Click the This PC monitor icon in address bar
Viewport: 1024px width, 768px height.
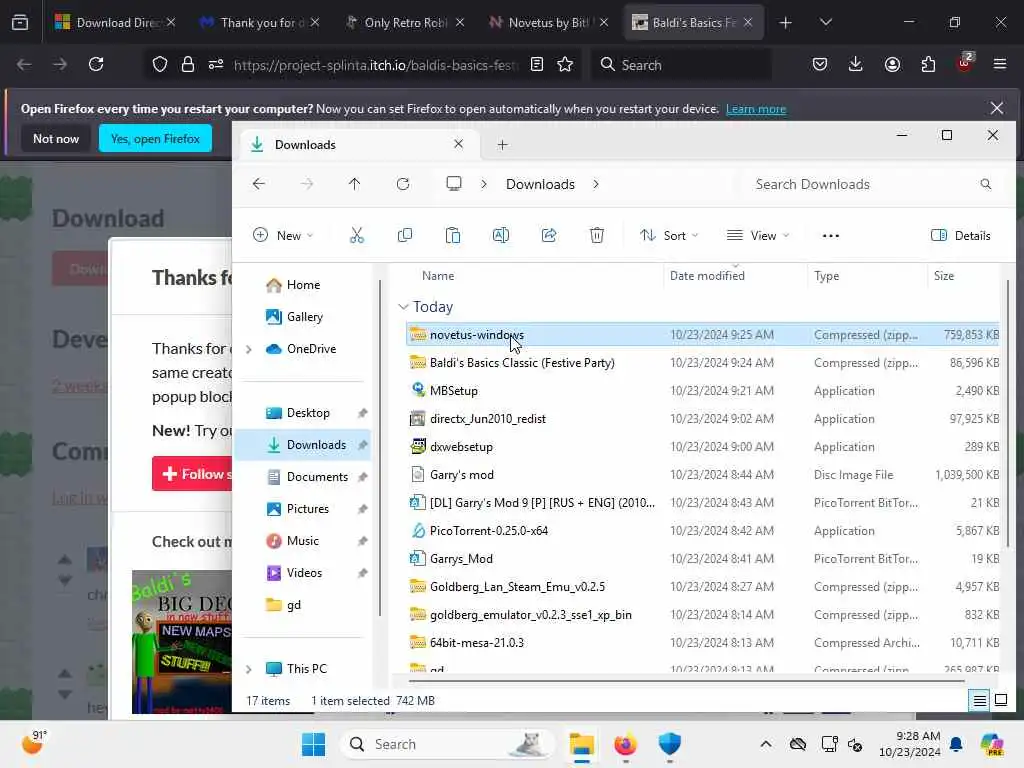coord(454,184)
